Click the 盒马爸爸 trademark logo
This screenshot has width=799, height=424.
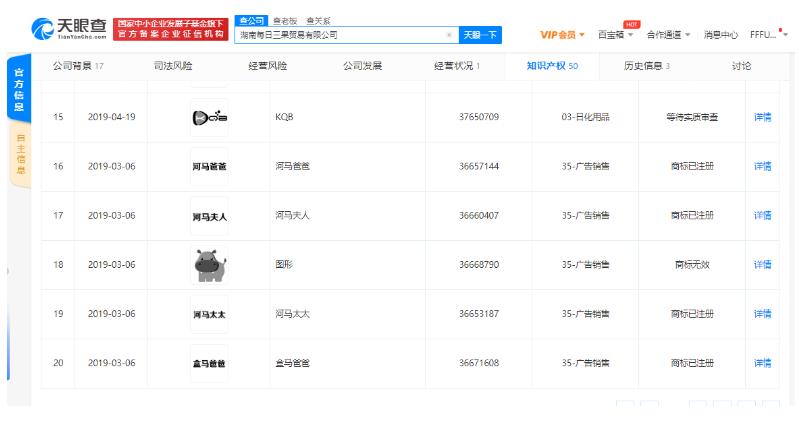point(209,363)
